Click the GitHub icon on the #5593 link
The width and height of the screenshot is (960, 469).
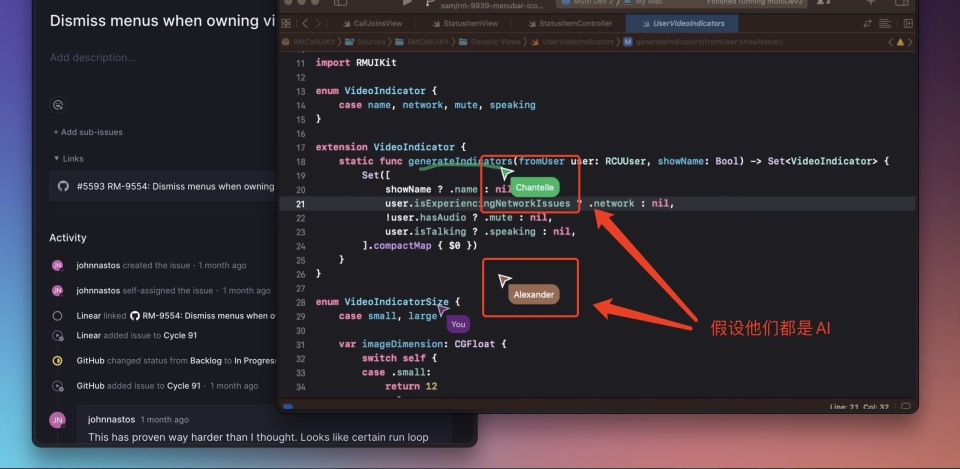tap(64, 186)
